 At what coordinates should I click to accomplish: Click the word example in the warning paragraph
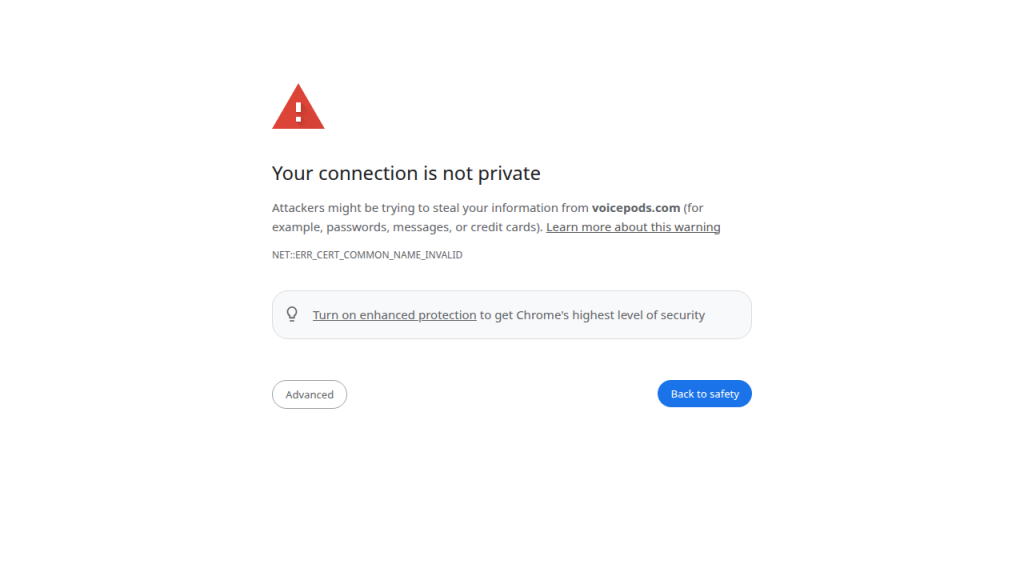pyautogui.click(x=296, y=227)
